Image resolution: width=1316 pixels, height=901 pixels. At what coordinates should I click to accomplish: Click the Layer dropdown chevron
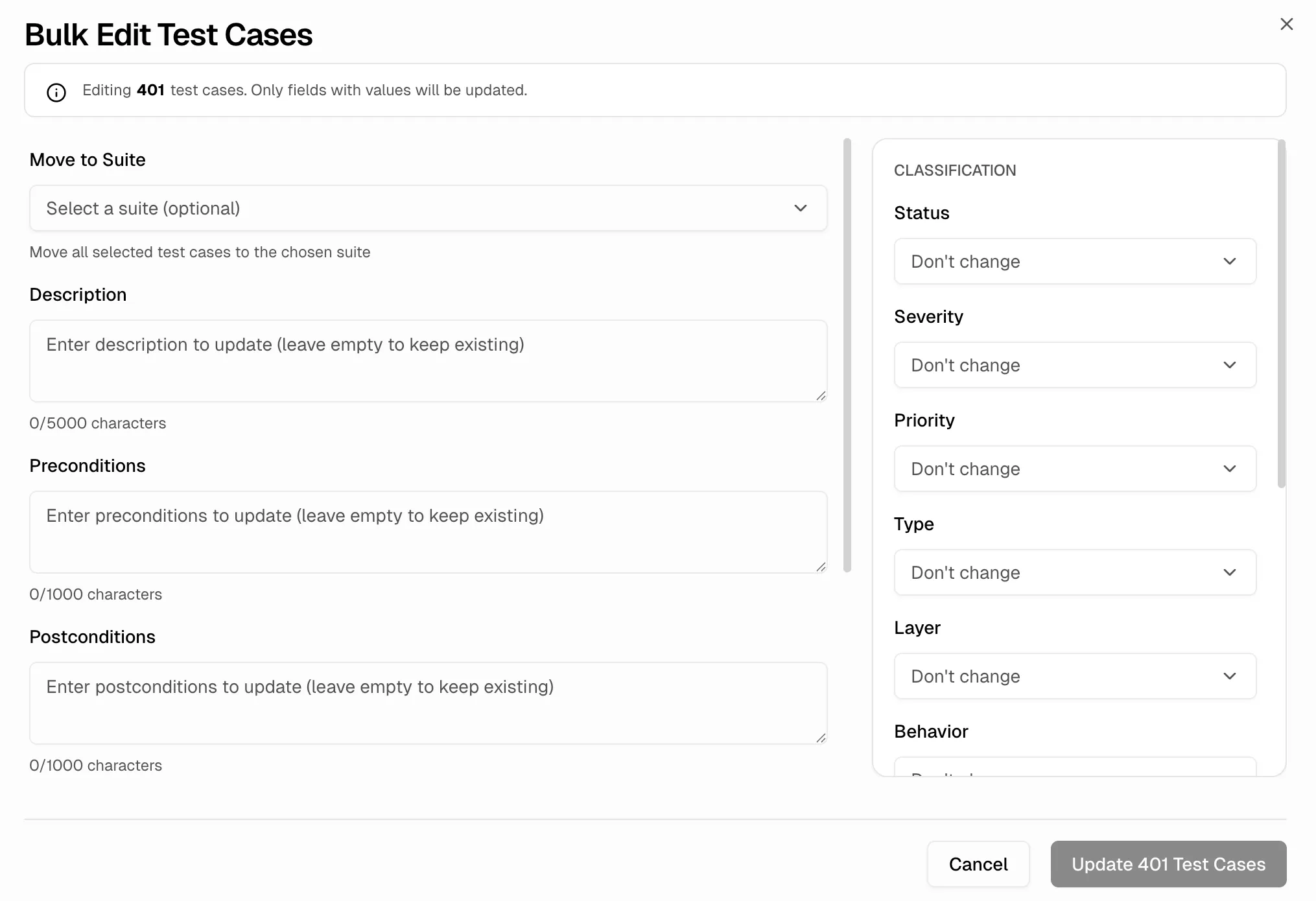coord(1230,676)
